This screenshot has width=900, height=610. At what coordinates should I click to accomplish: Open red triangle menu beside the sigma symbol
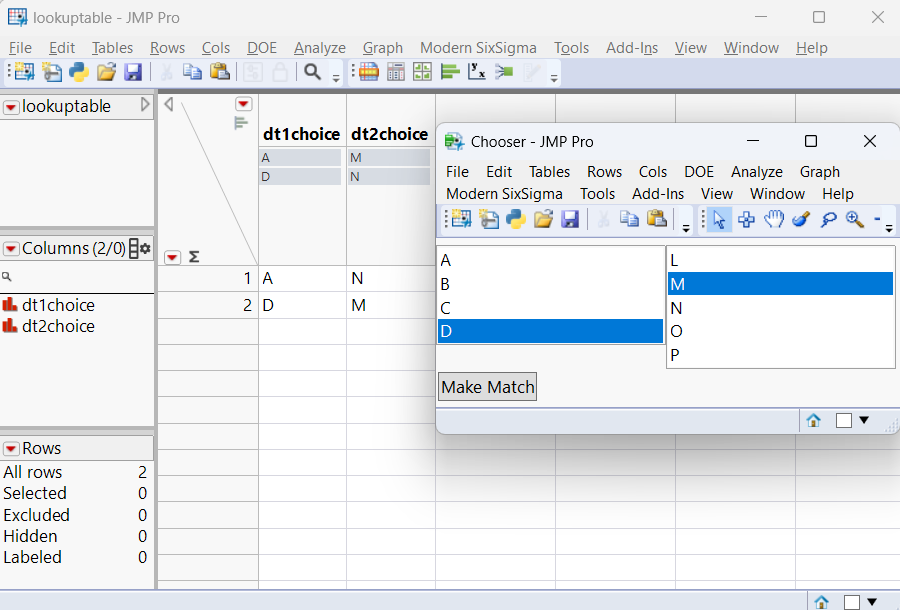coord(172,257)
